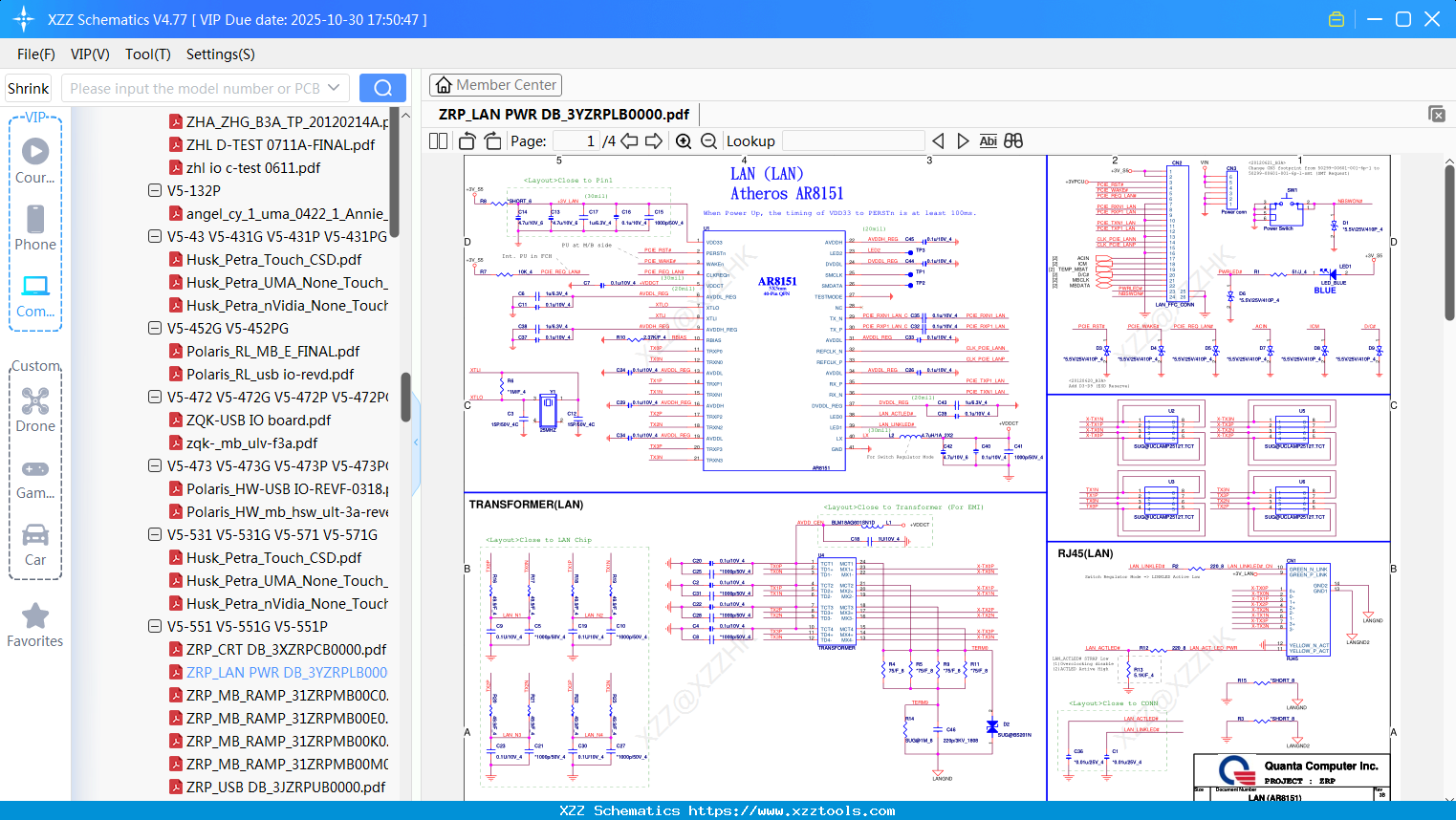Screen dimensions: 1456x820
Task: Collapse the V5-452G V5-452PG folder
Action: [155, 328]
